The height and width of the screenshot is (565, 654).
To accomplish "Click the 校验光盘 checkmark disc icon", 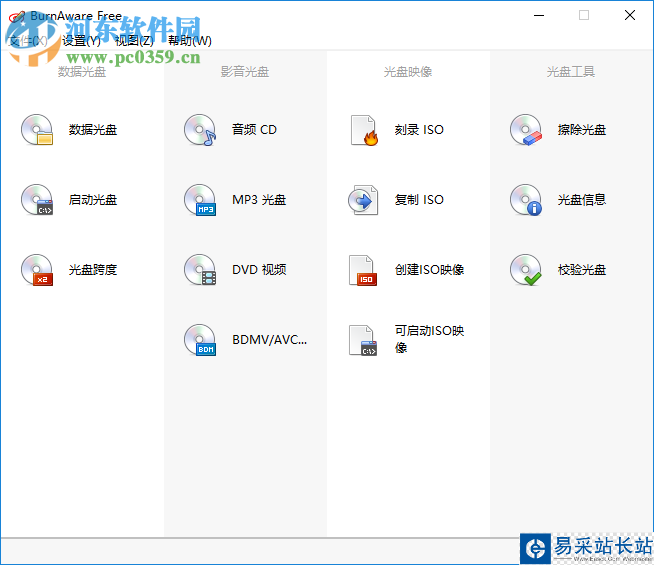I will click(x=526, y=270).
